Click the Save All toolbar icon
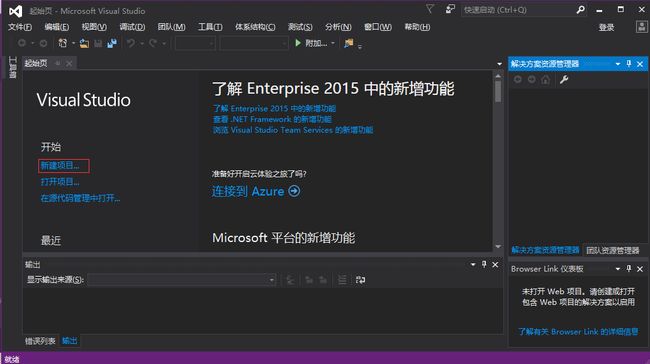Viewport: 650px width, 364px height. (112, 43)
